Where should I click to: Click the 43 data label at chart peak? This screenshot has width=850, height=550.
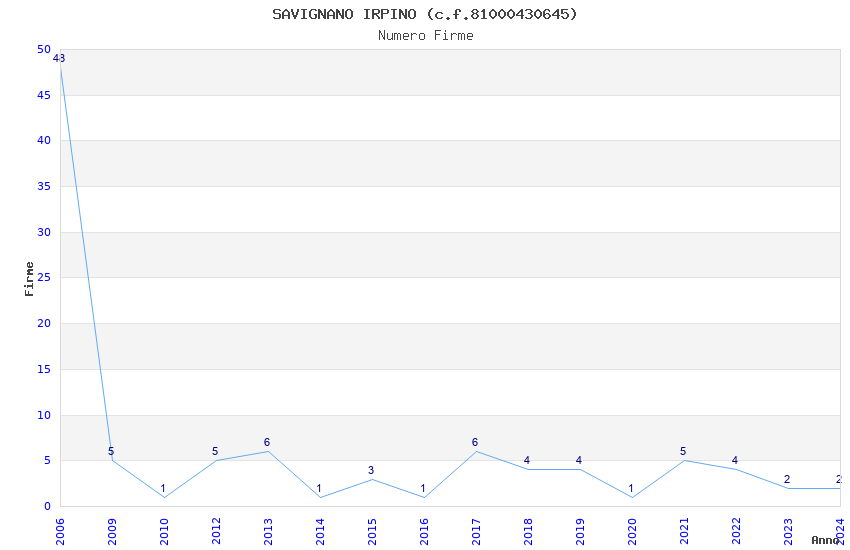(59, 59)
